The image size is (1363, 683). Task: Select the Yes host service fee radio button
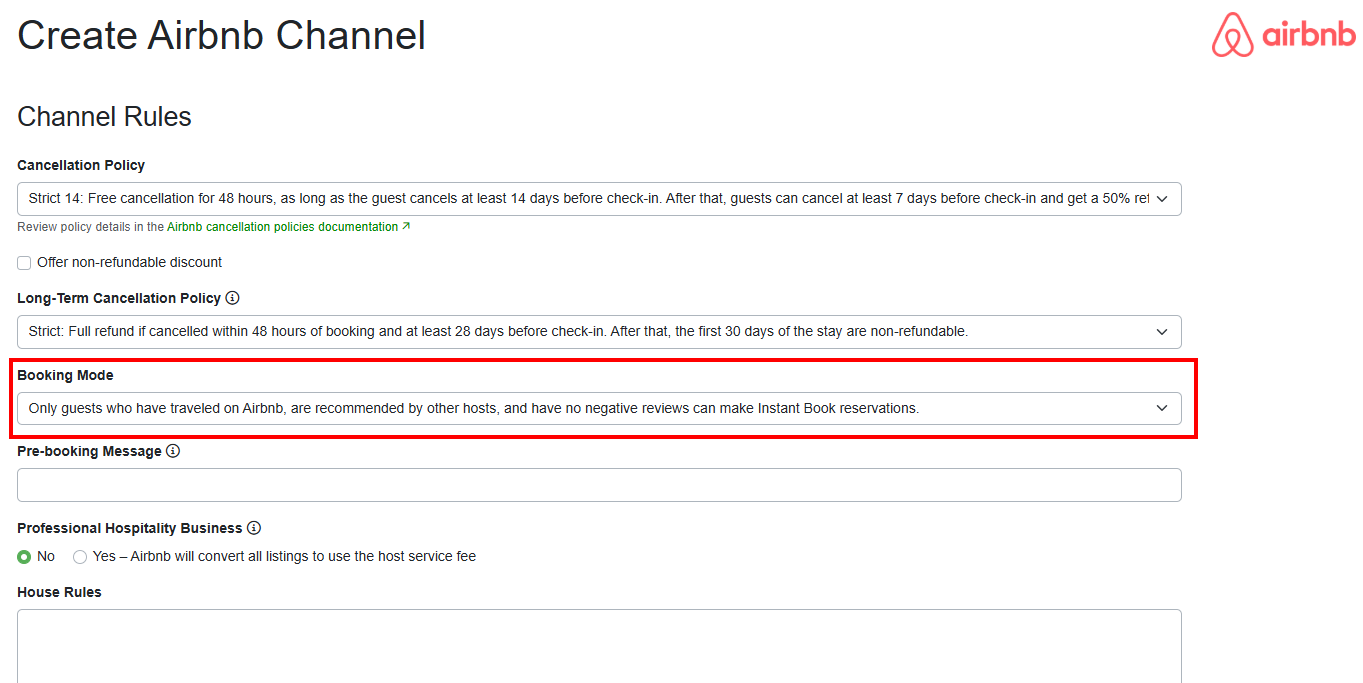(x=80, y=557)
